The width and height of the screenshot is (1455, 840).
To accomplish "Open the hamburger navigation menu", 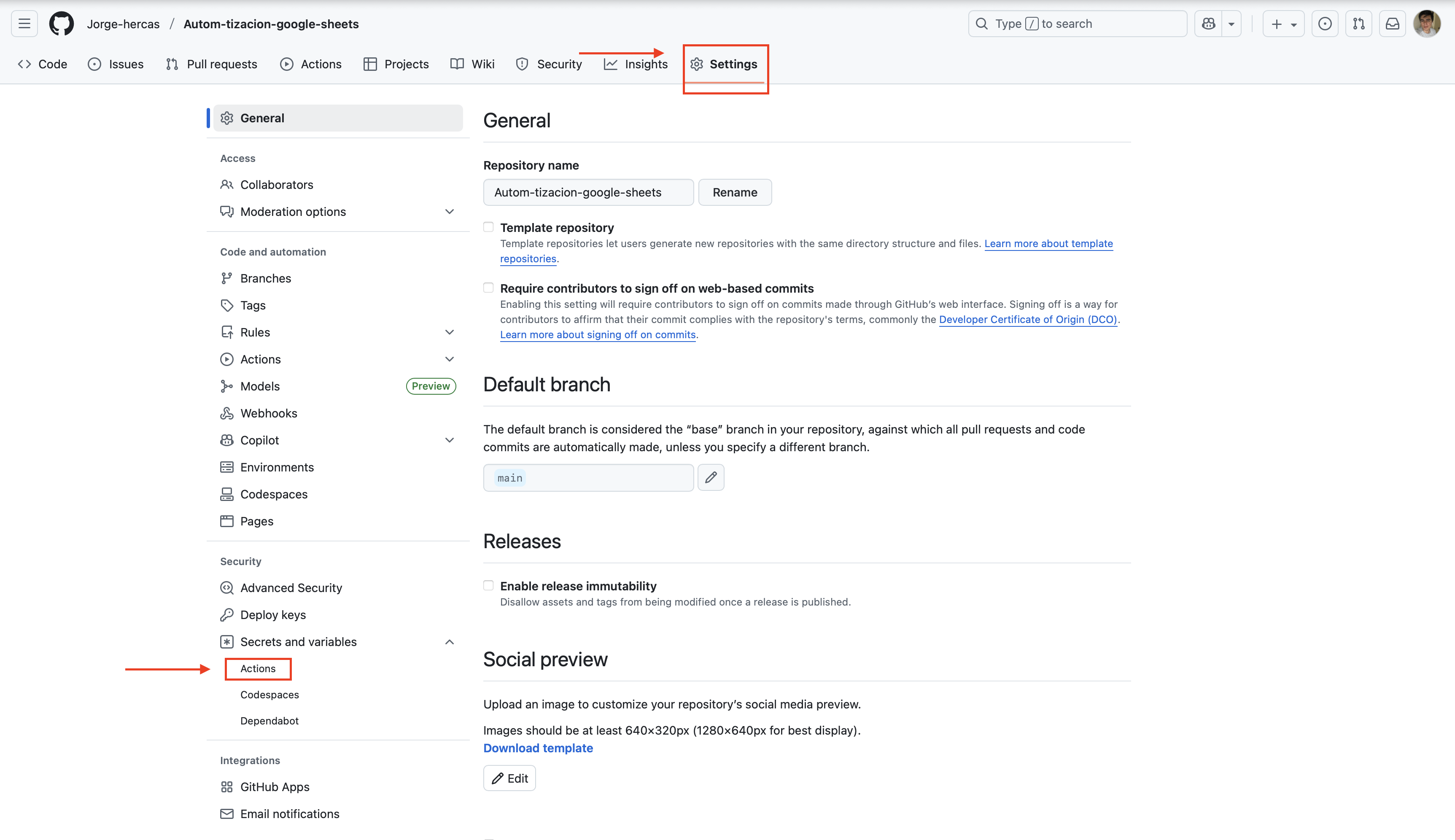I will 24,24.
